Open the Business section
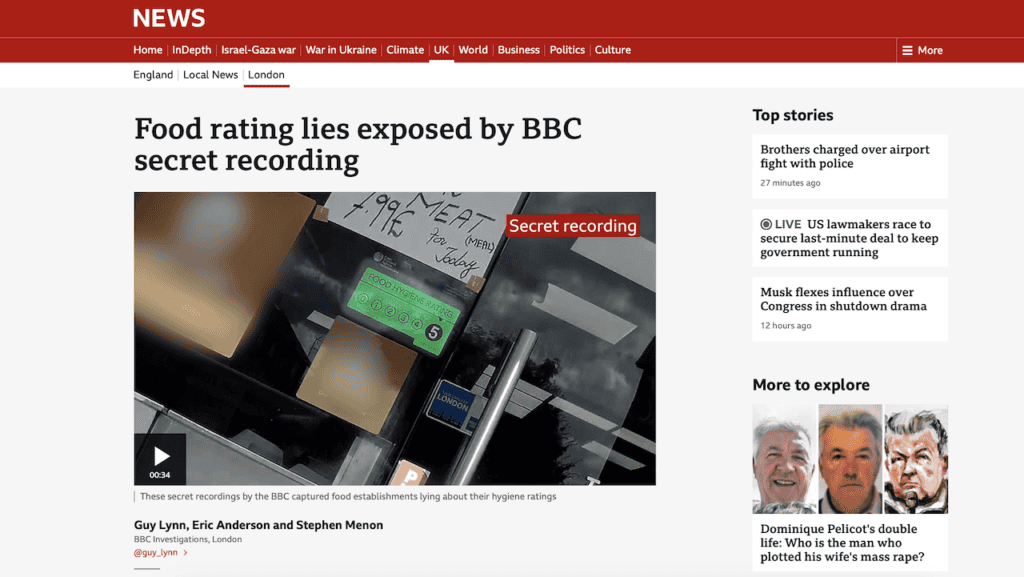The width and height of the screenshot is (1024, 577). 518,50
